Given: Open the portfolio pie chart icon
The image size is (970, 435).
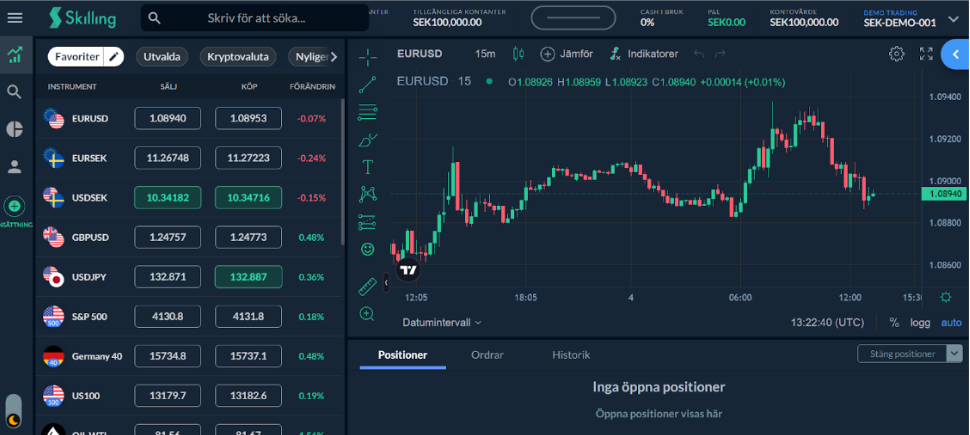Looking at the screenshot, I should 15,129.
